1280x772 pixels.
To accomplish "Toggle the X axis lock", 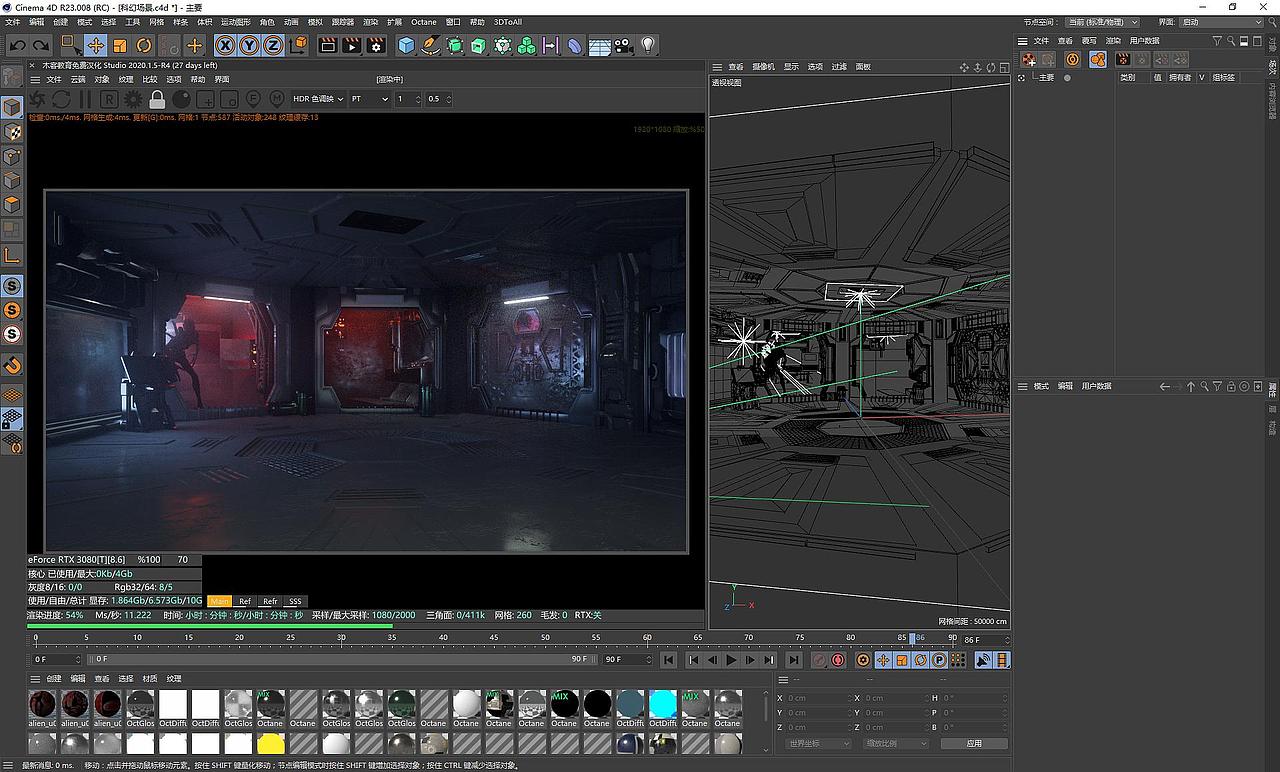I will coord(225,45).
